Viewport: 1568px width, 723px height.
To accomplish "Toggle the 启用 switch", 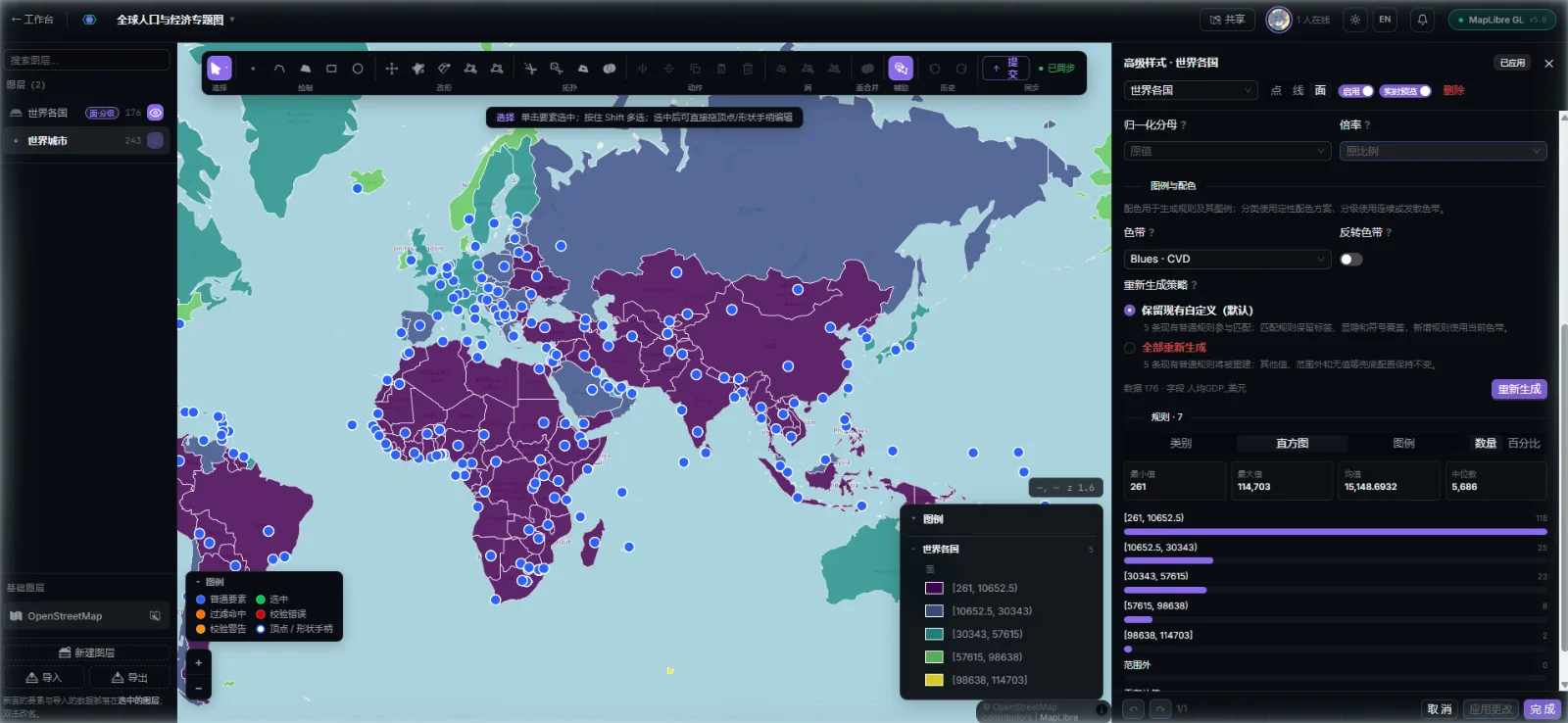I will [1356, 91].
